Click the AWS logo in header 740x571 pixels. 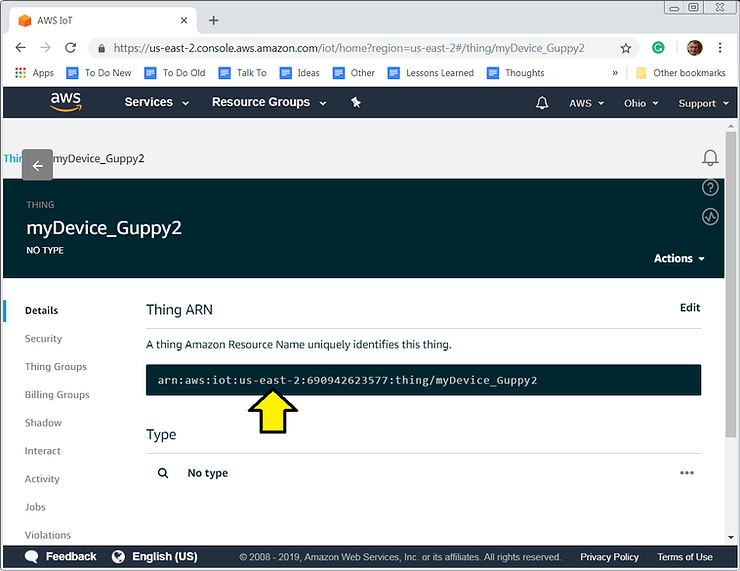[x=66, y=102]
